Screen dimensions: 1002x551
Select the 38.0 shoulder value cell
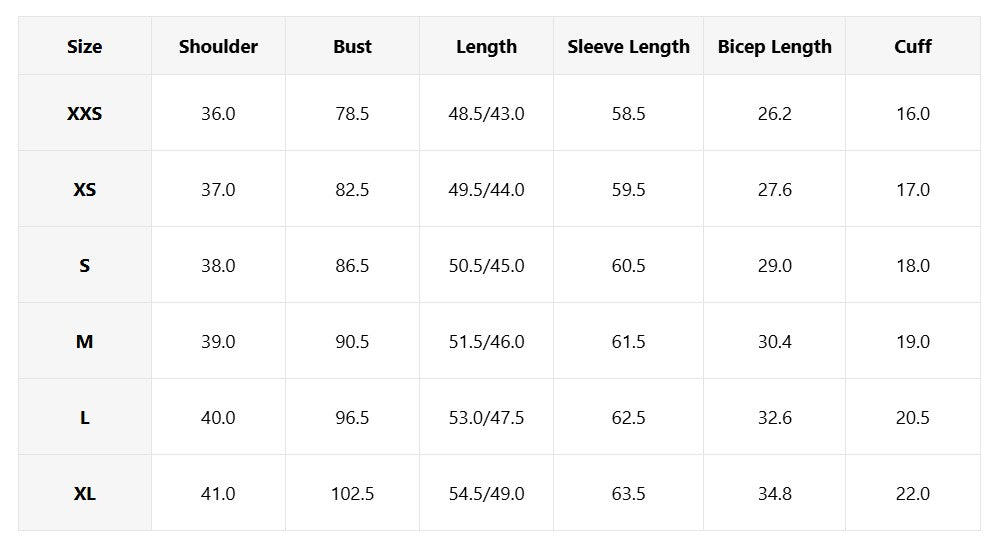tap(218, 266)
